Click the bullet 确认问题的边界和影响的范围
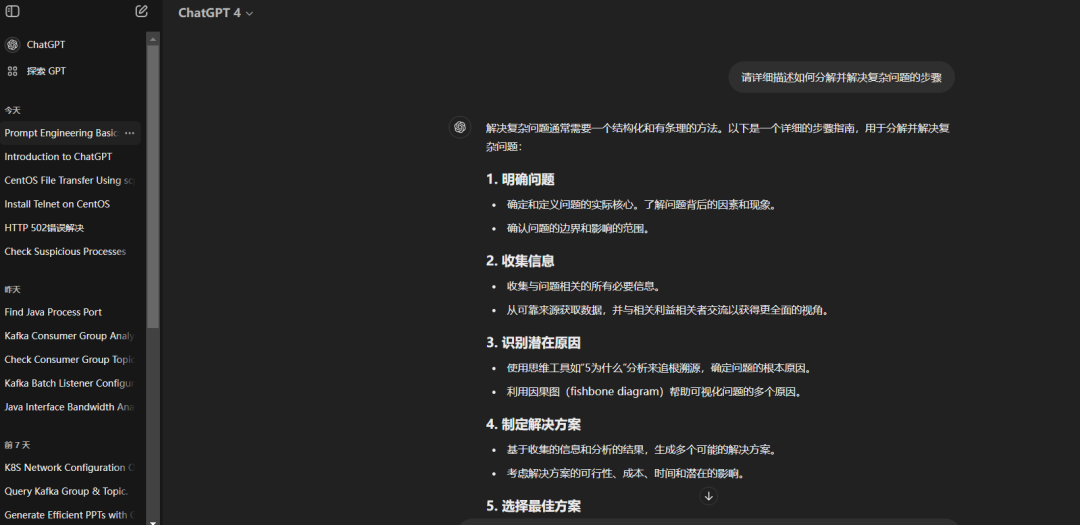This screenshot has height=525, width=1080. 579,229
